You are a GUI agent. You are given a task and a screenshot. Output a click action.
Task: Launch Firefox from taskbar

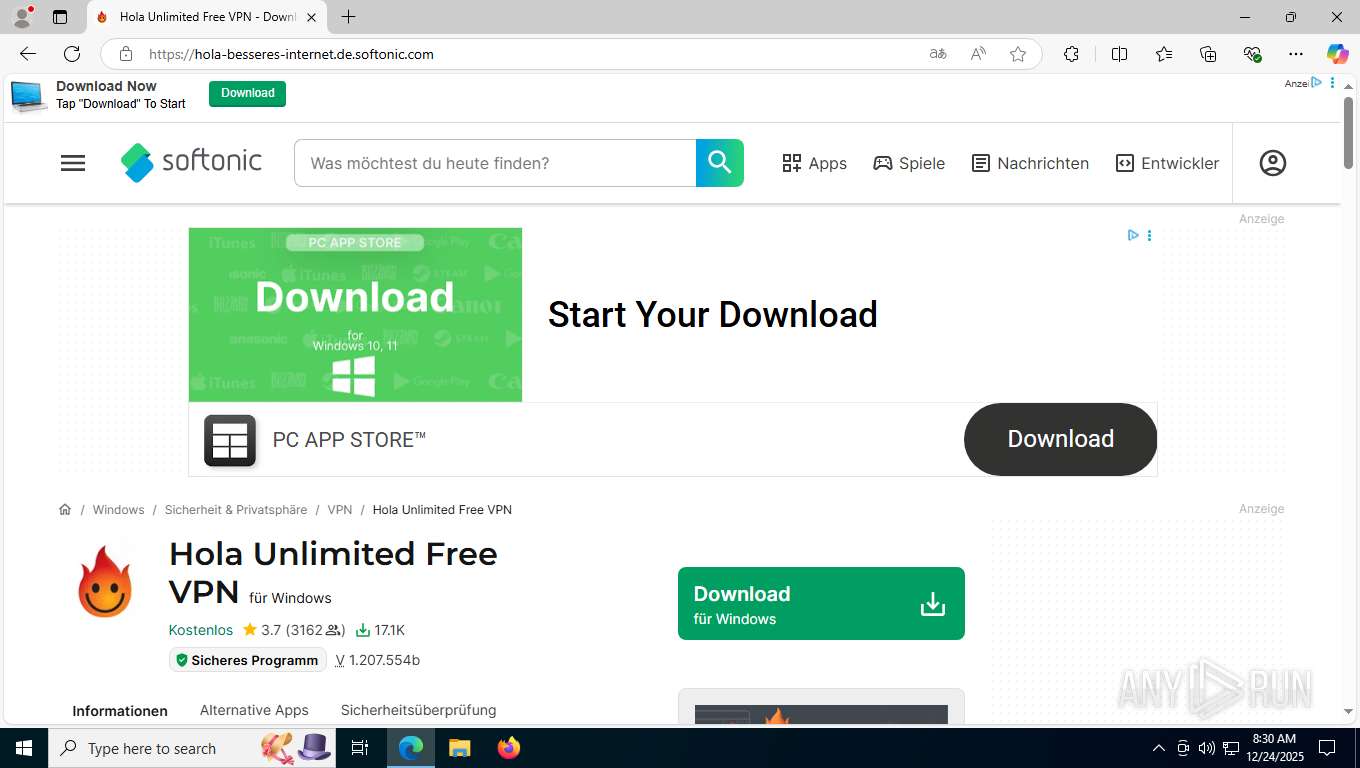click(x=509, y=748)
